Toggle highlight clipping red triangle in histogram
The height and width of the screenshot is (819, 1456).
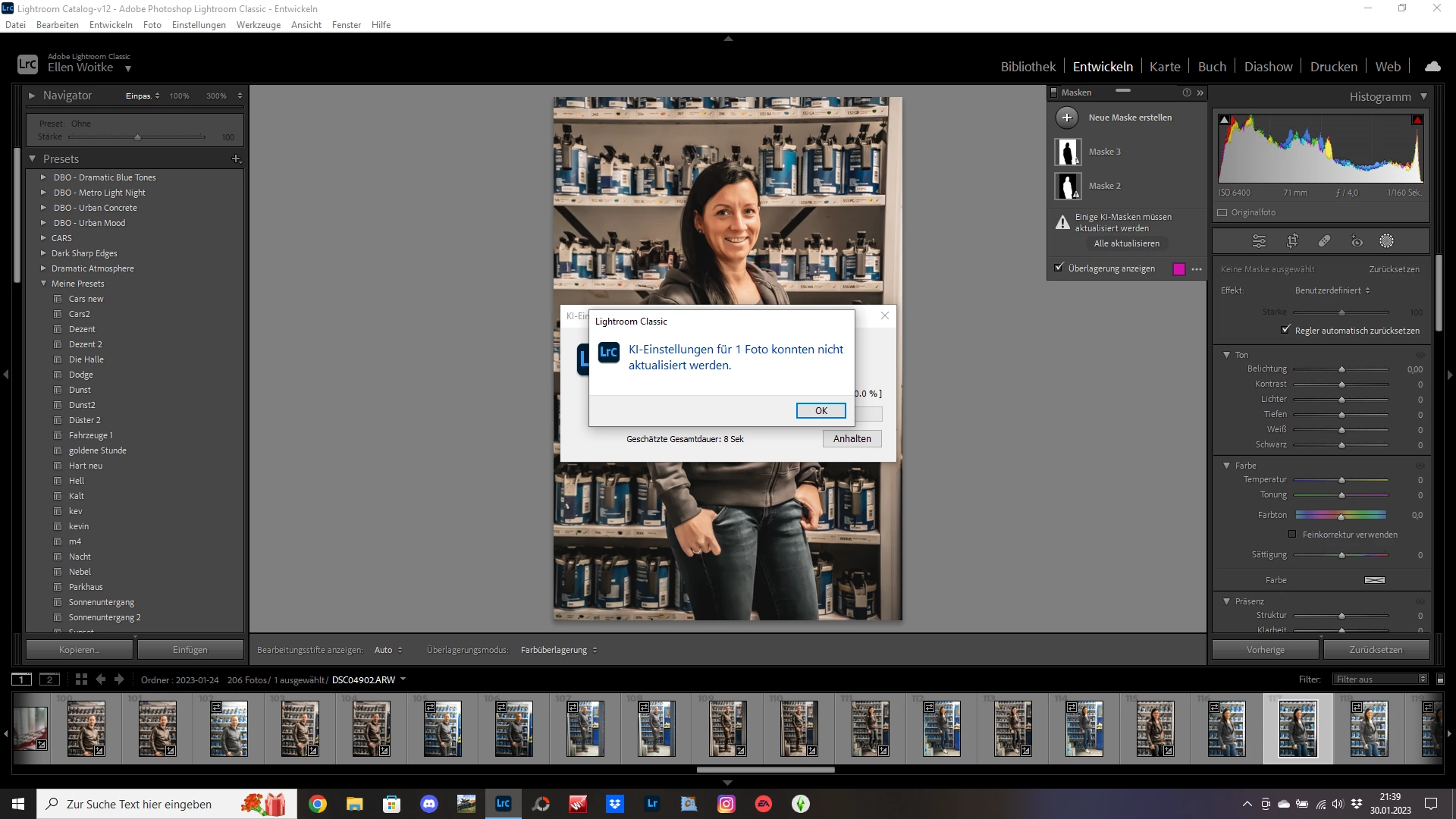1417,120
